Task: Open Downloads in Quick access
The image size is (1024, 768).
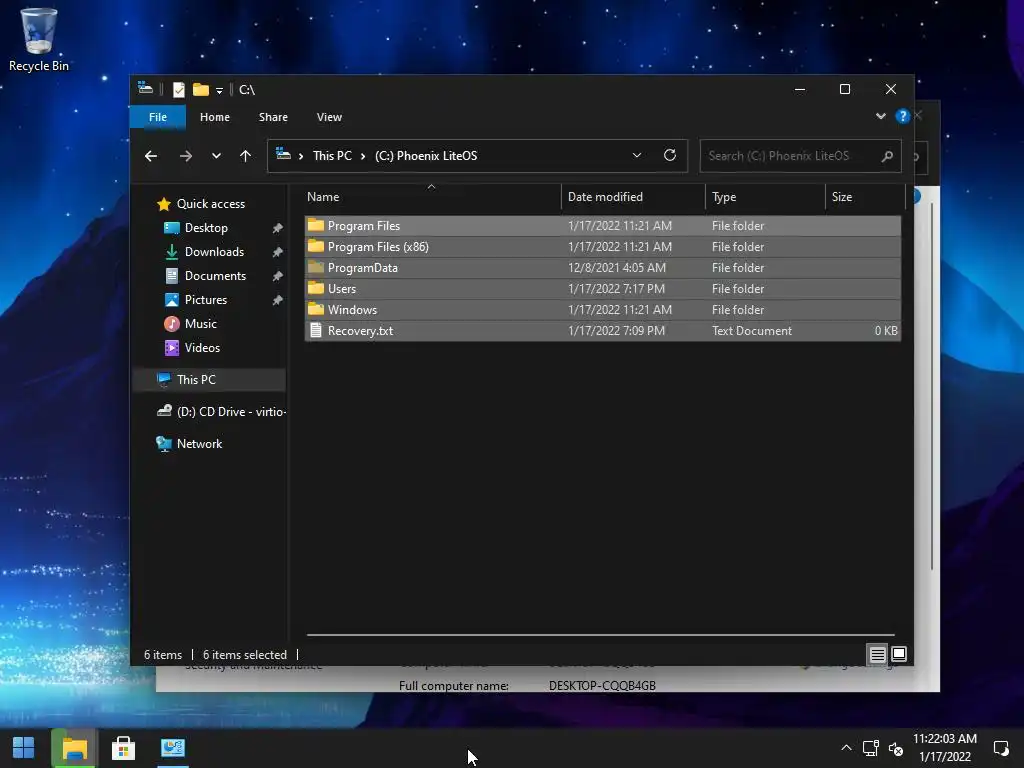Action: pos(214,251)
